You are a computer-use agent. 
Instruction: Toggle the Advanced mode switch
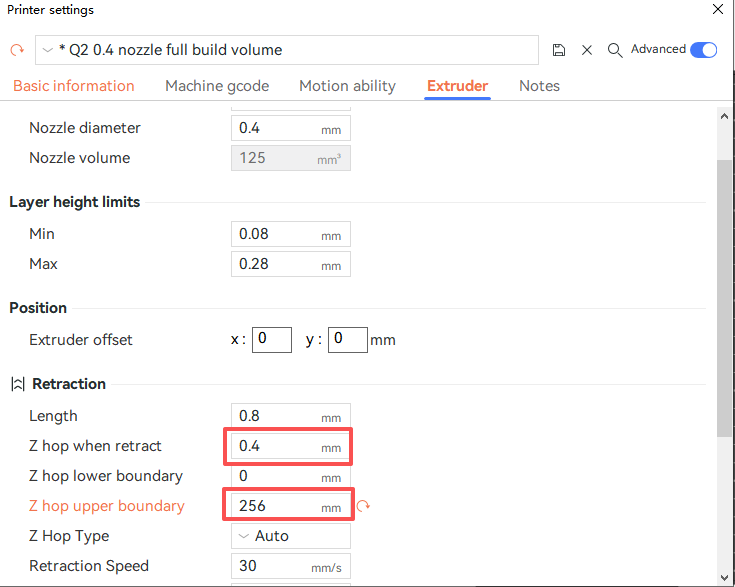703,50
